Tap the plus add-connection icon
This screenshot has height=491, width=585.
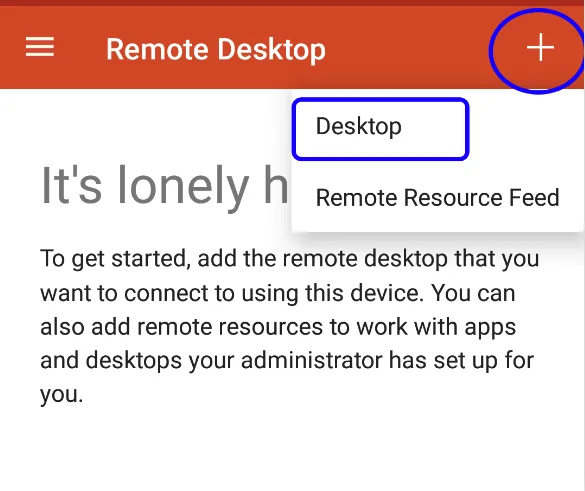pyautogui.click(x=540, y=47)
